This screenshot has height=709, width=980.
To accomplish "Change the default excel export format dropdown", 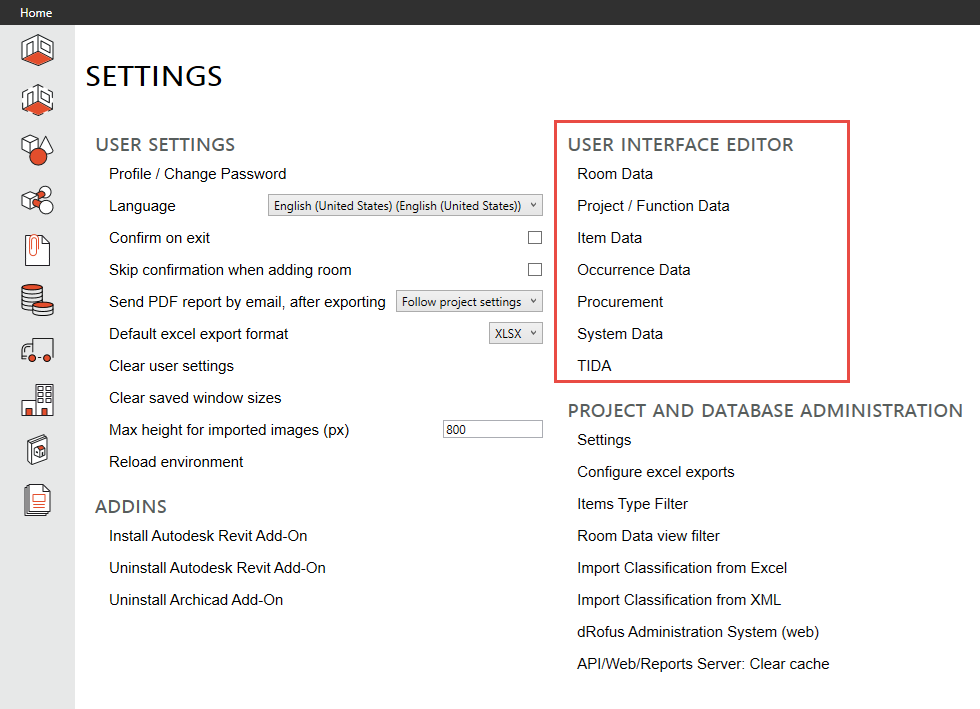I will tap(516, 332).
